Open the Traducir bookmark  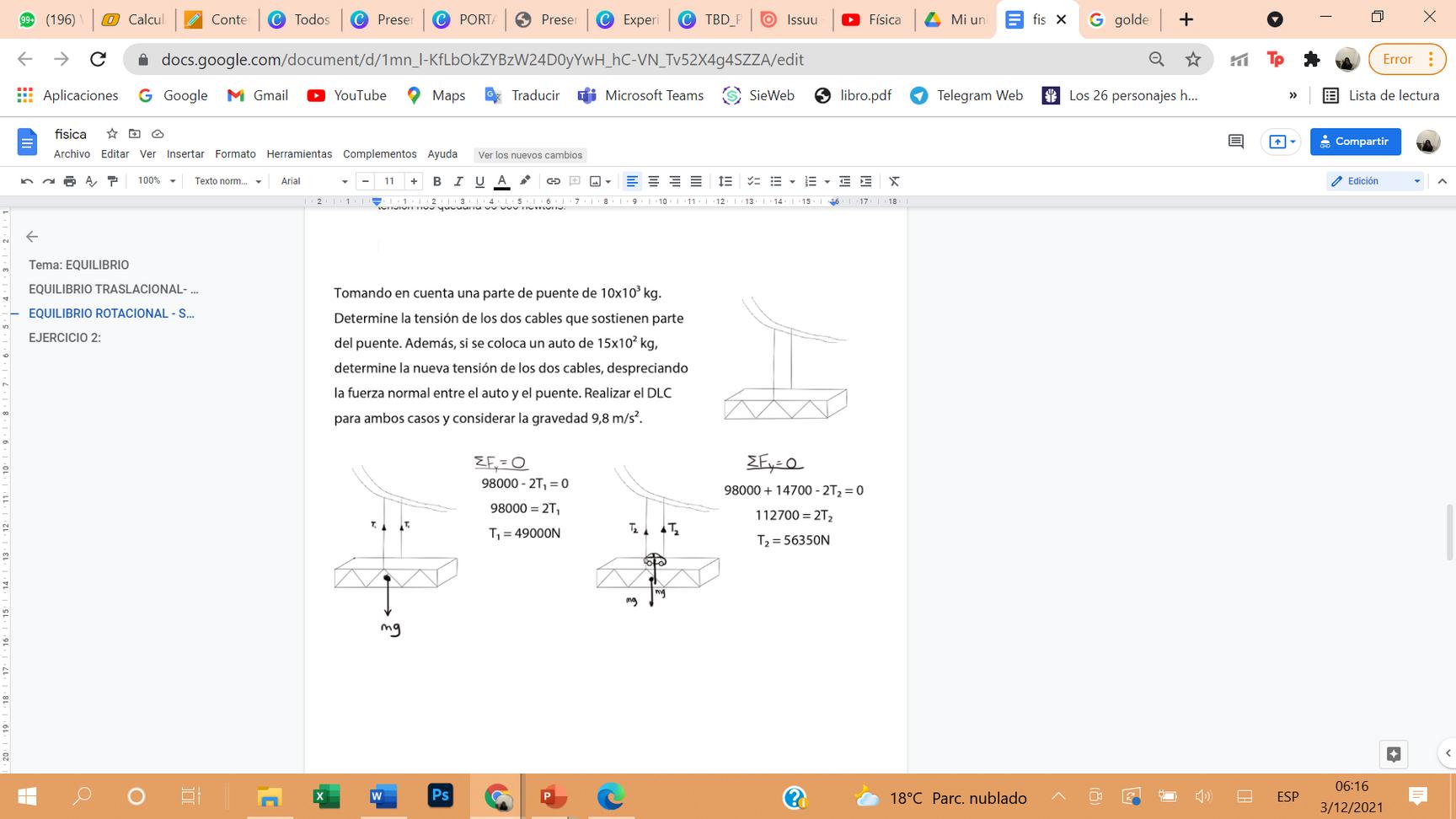tap(522, 95)
